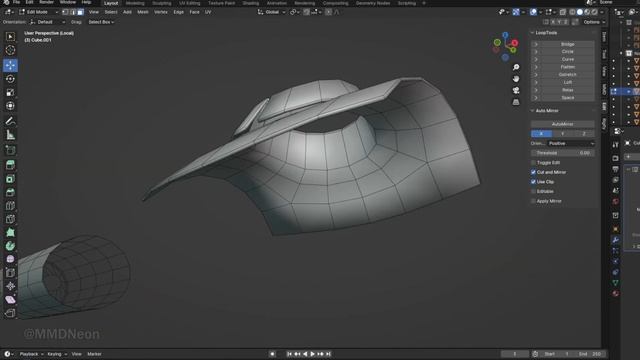Switch perspective/orthographic grid icon
640x360 pixels.
pyautogui.click(x=516, y=102)
